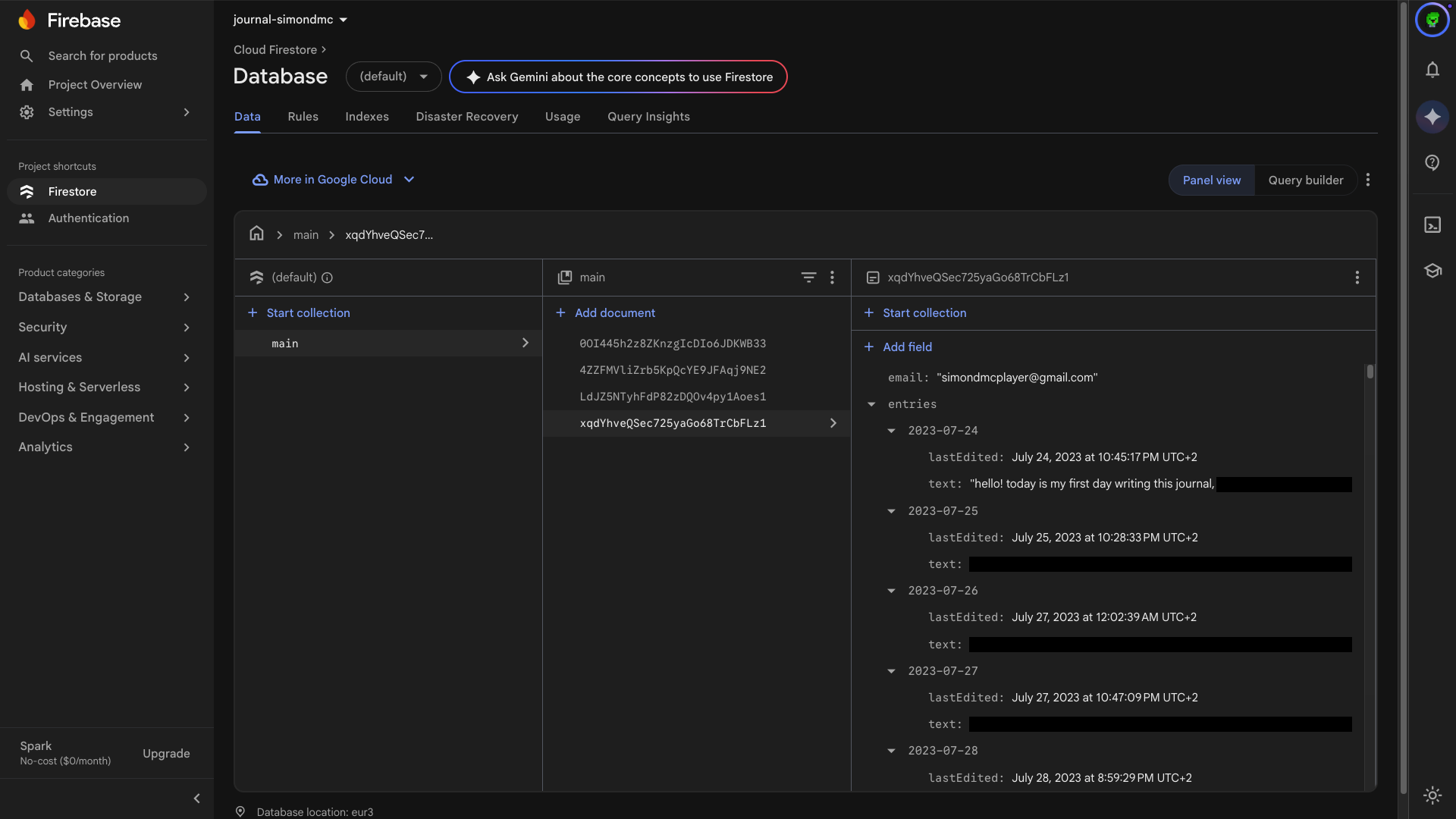The height and width of the screenshot is (819, 1456).
Task: Switch to Query builder view
Action: (x=1305, y=180)
